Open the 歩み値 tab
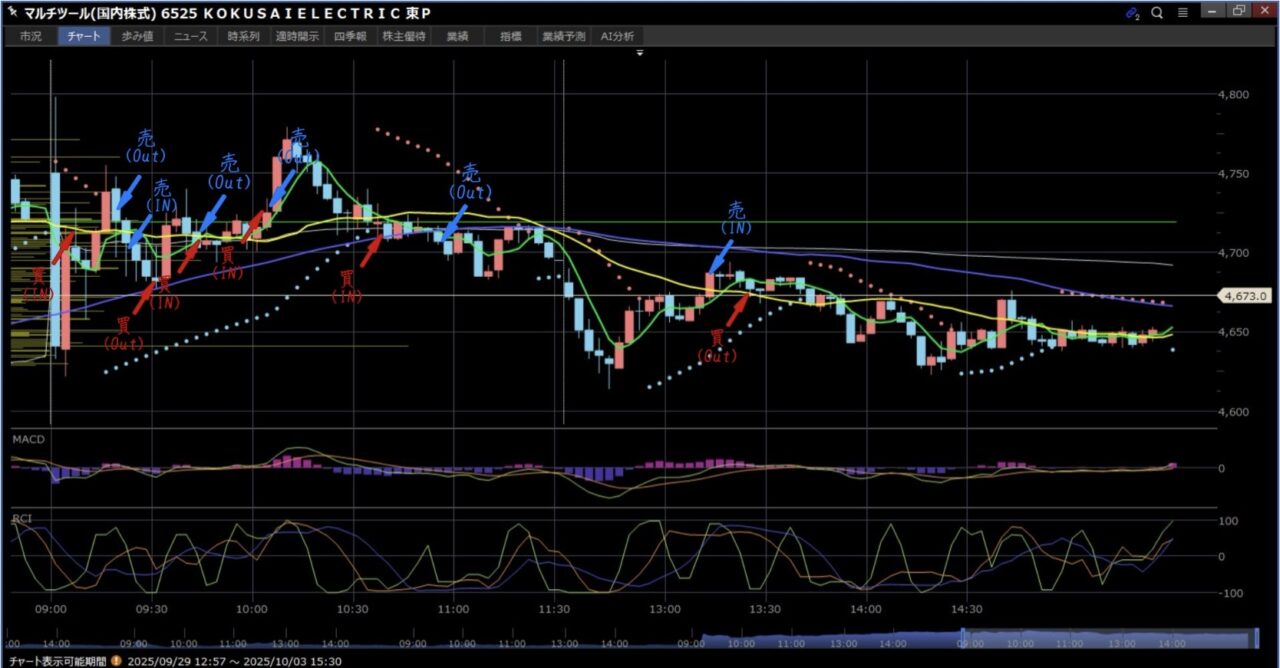 click(138, 36)
